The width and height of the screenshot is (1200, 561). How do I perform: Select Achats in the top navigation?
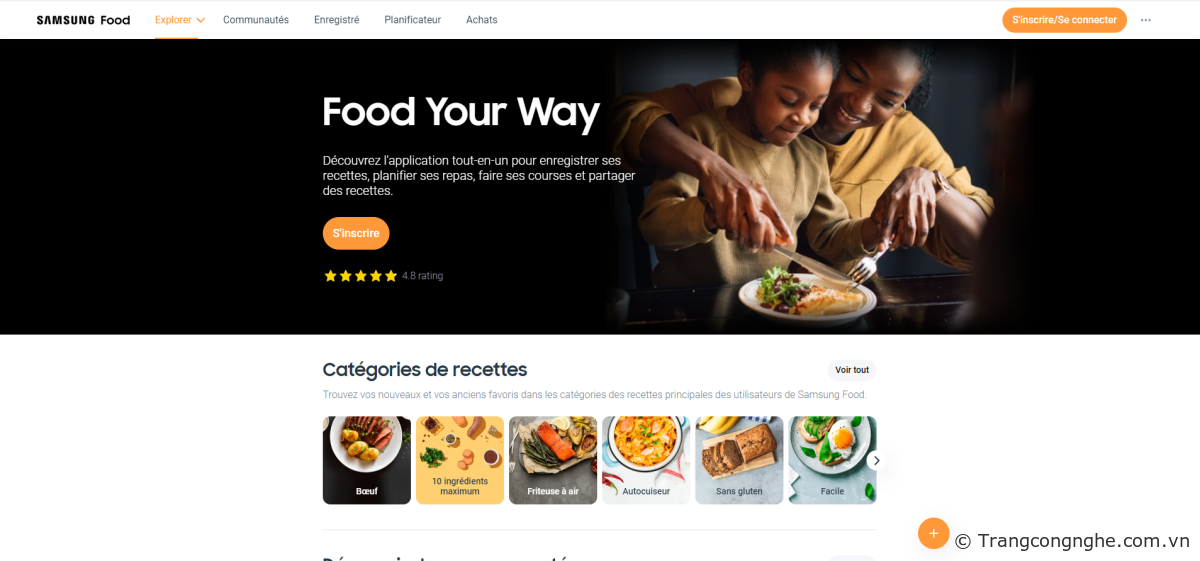[481, 20]
